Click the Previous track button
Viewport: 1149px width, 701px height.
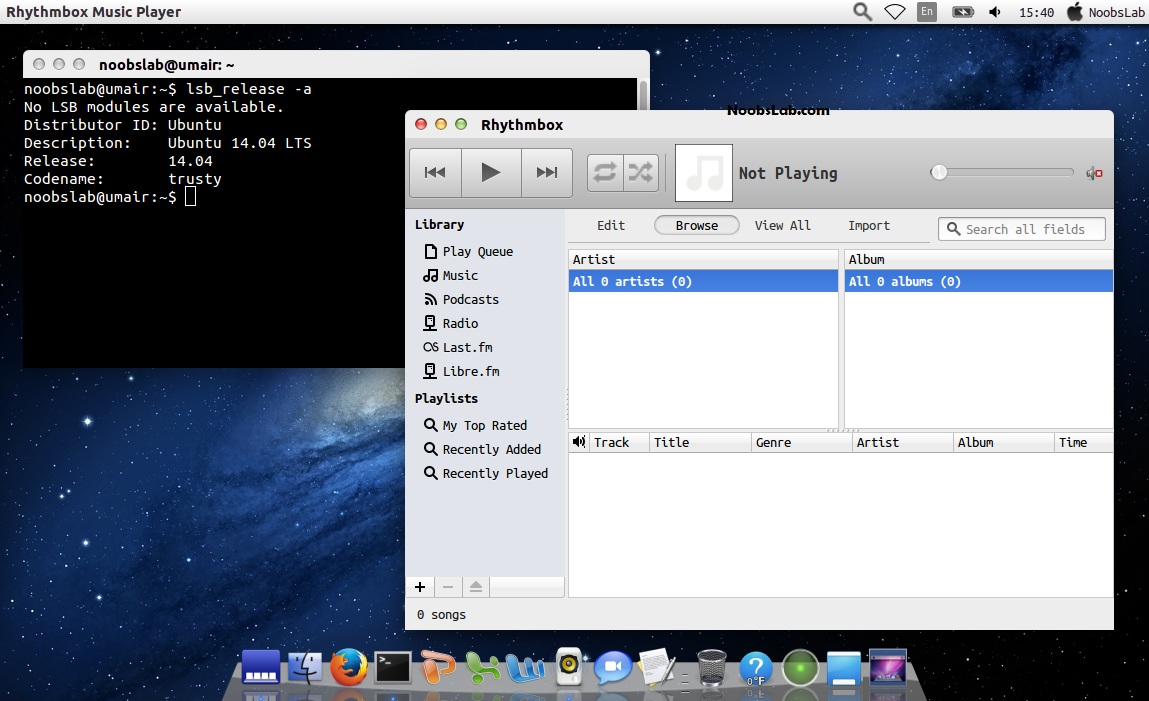coord(435,172)
